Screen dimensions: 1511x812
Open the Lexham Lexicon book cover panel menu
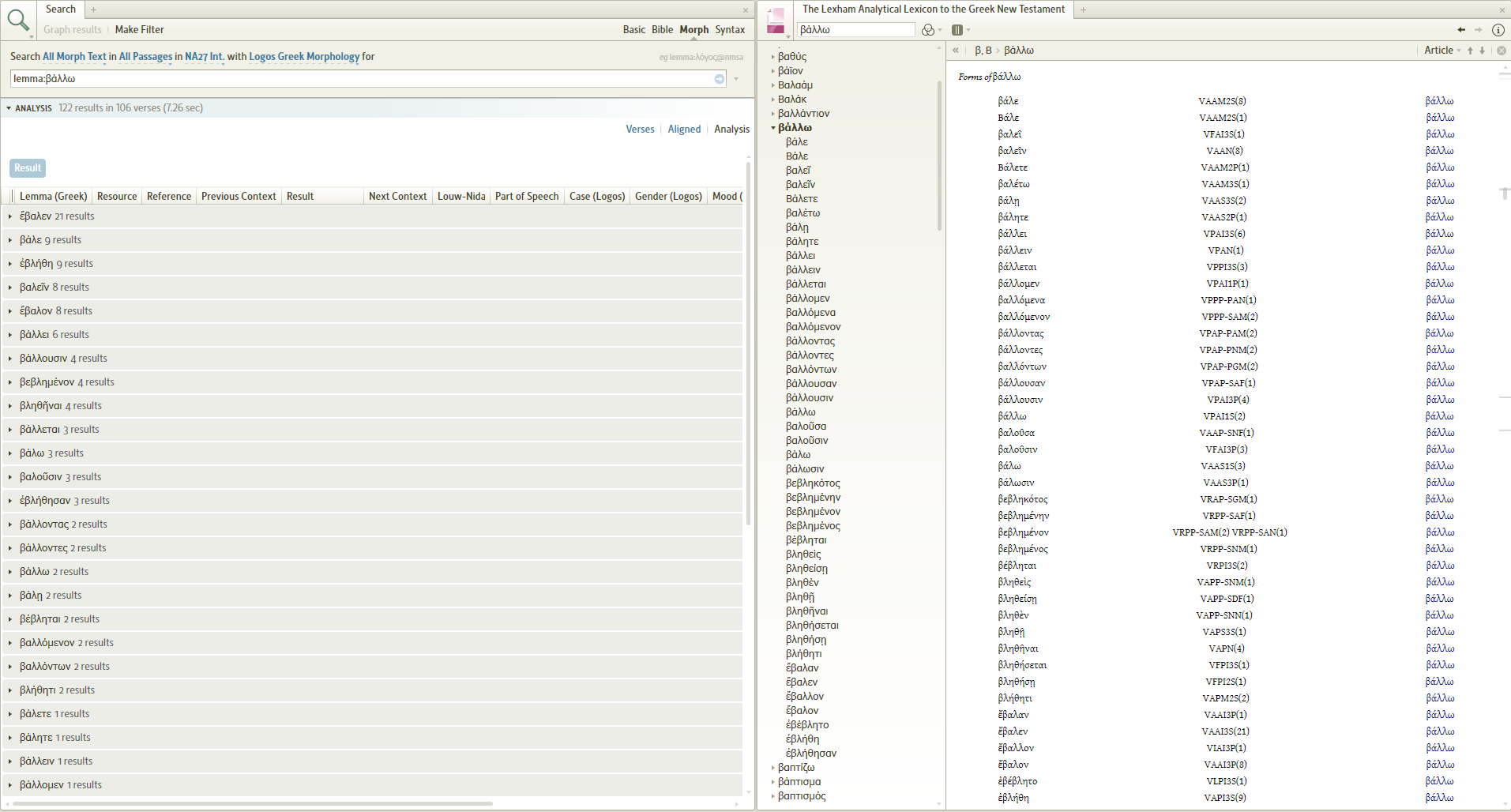click(776, 21)
